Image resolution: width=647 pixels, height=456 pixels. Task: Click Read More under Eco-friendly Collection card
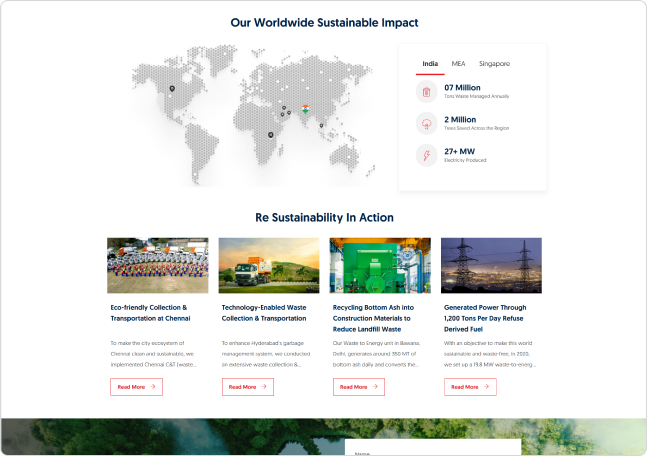pos(136,387)
